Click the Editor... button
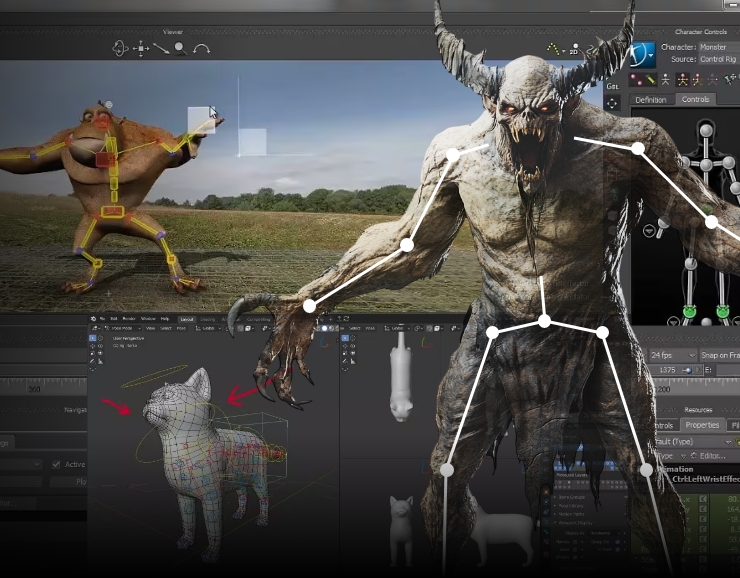The height and width of the screenshot is (578, 740). click(708, 456)
